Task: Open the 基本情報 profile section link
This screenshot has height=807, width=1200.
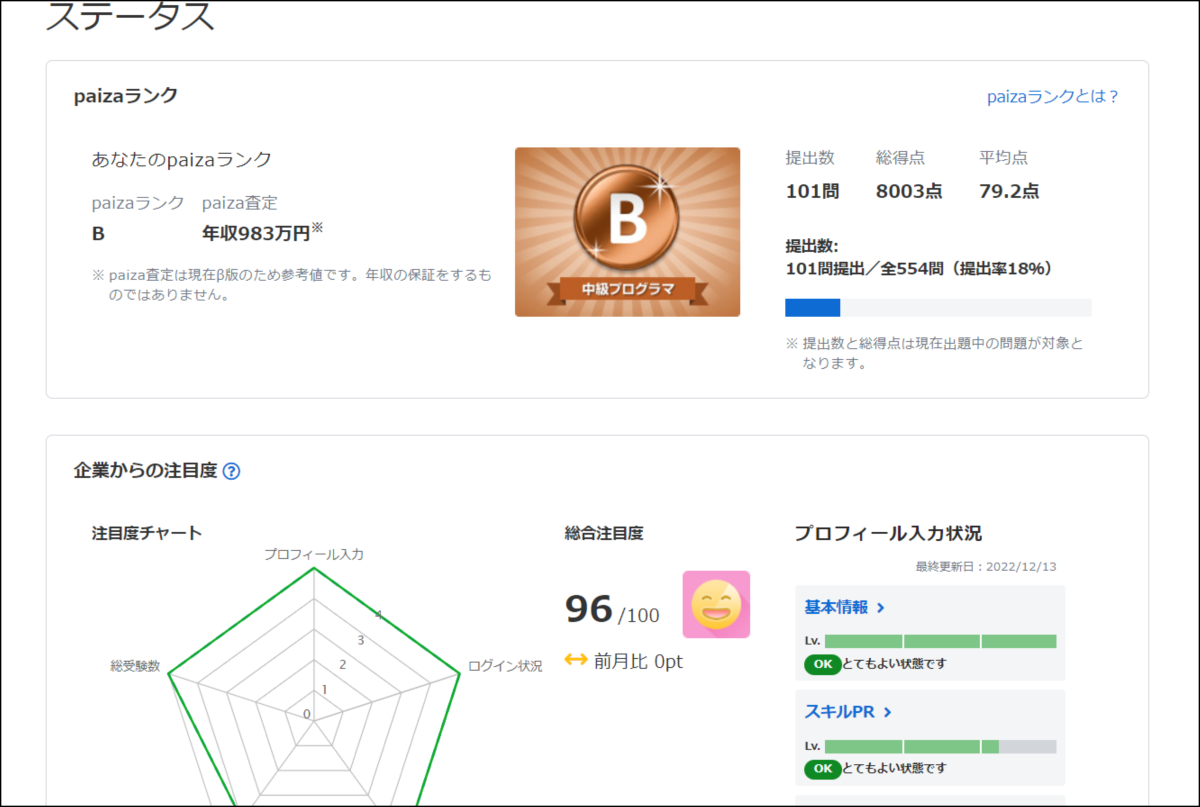Action: 836,607
